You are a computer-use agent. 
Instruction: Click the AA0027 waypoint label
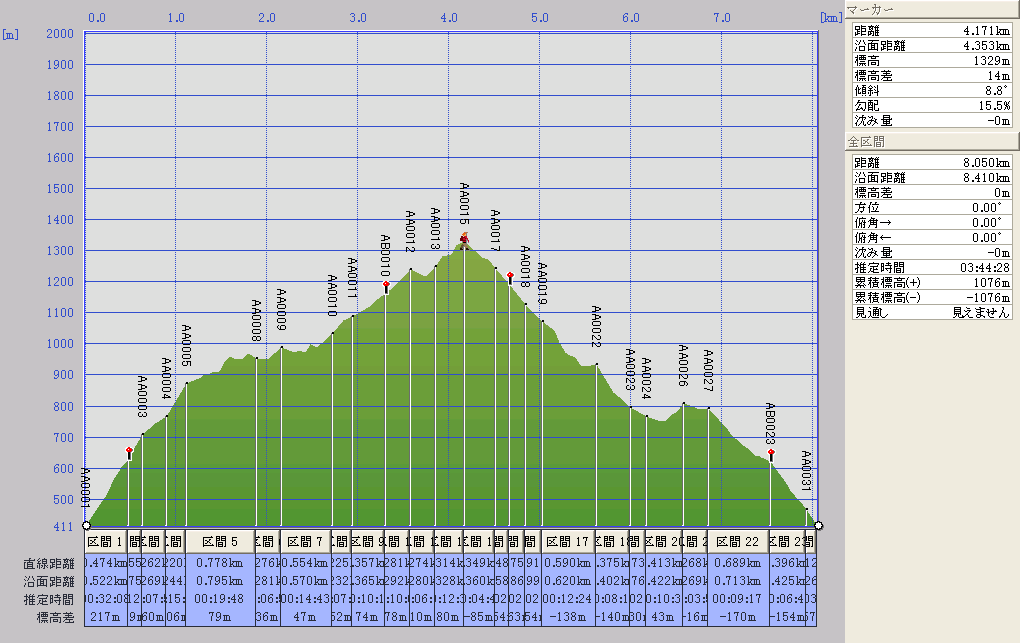coord(708,372)
